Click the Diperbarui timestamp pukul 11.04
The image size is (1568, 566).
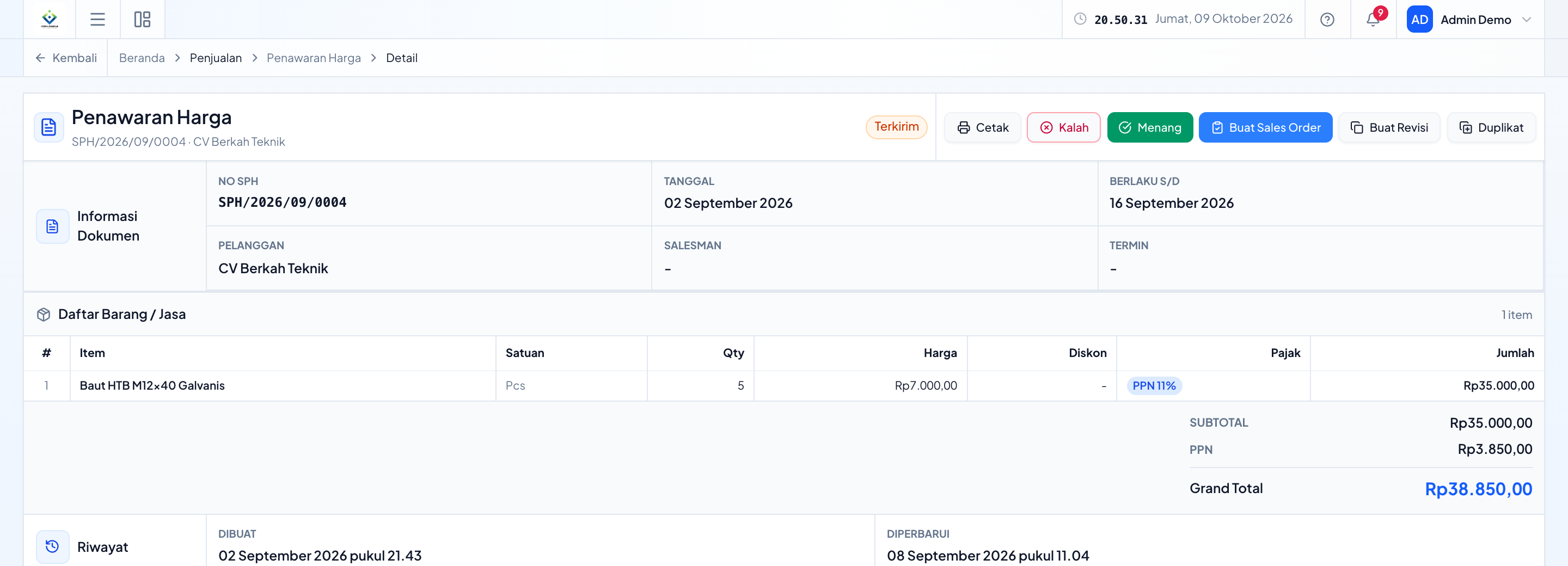pos(987,556)
